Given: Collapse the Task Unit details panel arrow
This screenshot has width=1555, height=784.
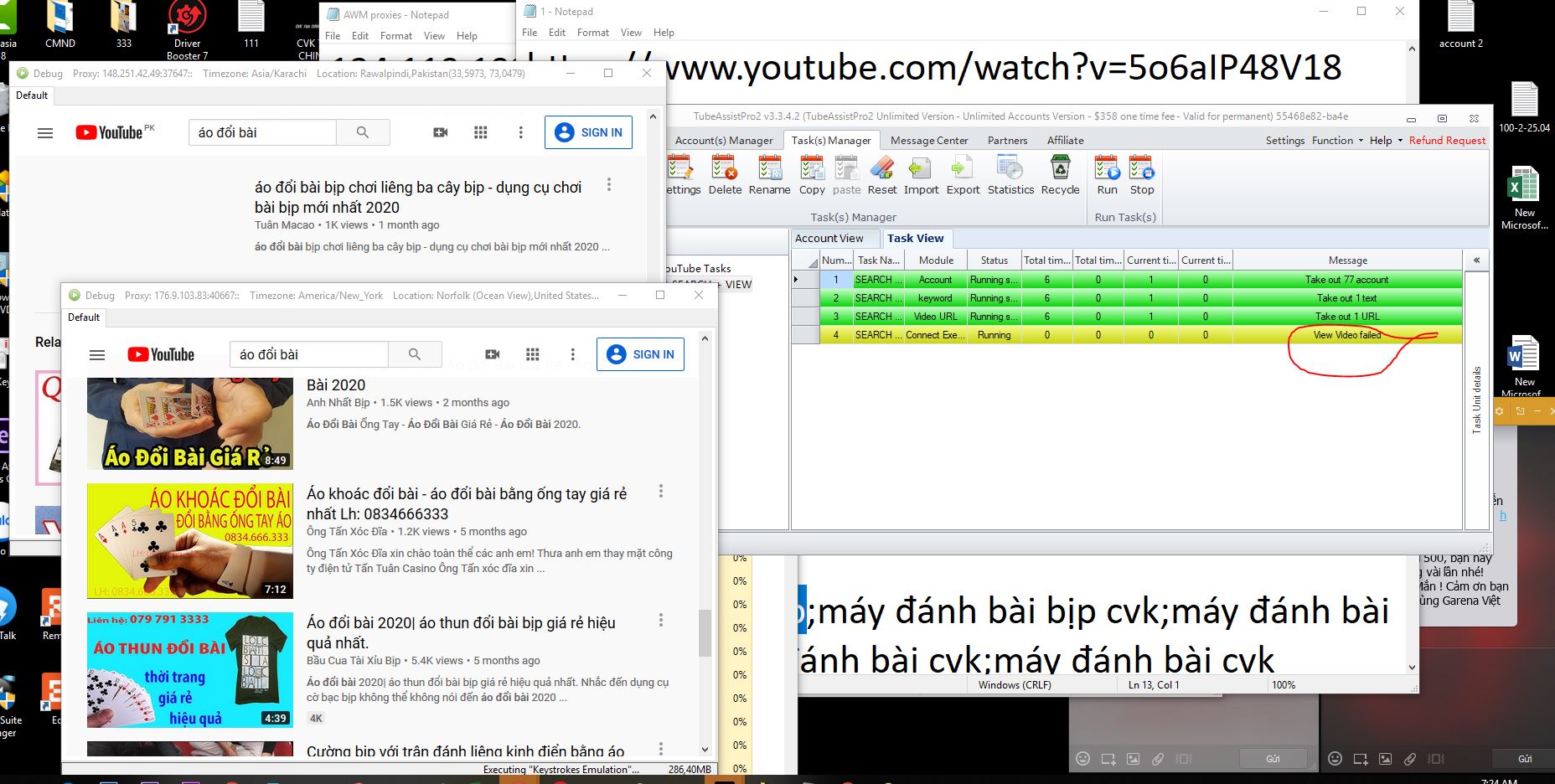Looking at the screenshot, I should tap(1476, 260).
